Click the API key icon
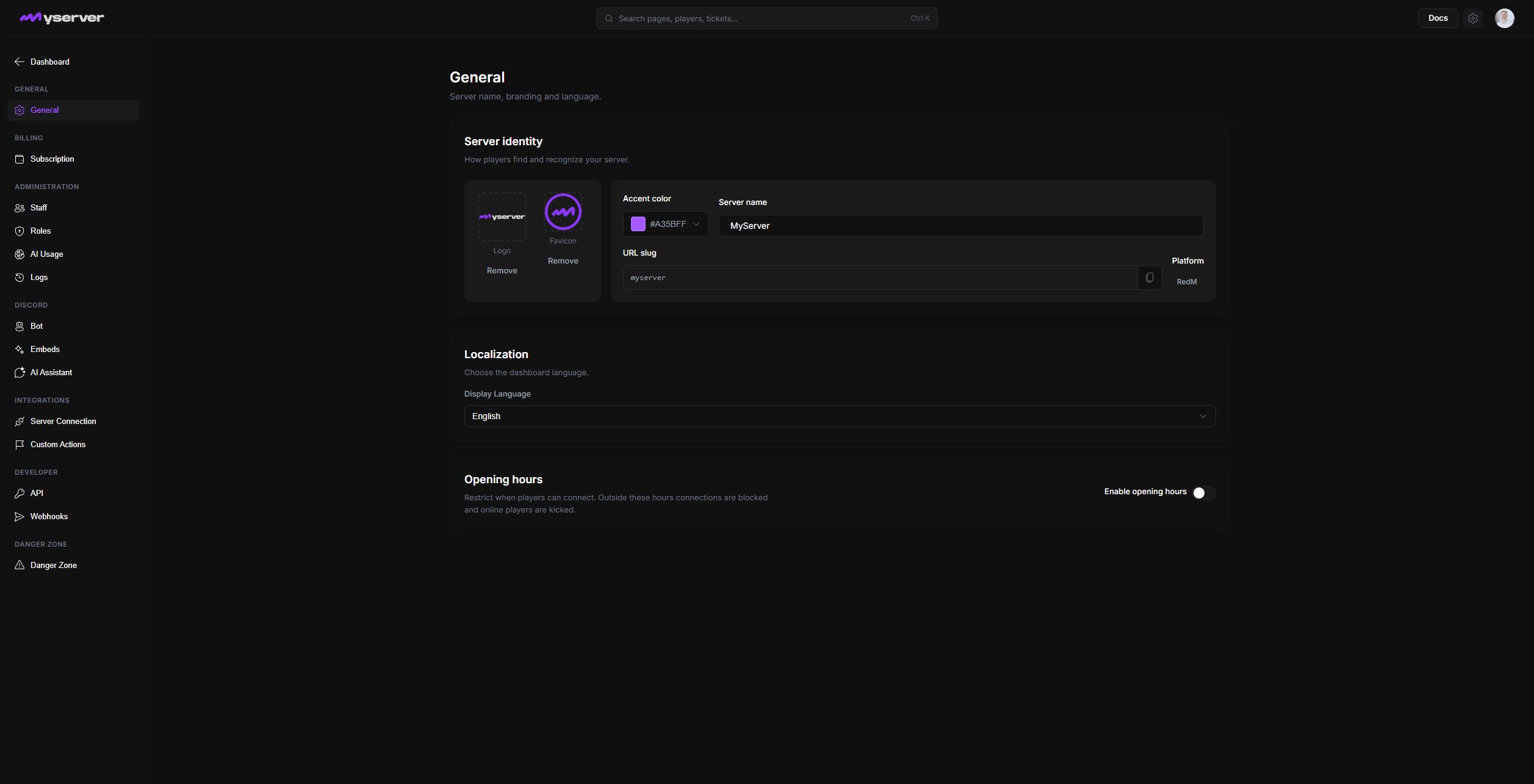1534x784 pixels. point(20,494)
